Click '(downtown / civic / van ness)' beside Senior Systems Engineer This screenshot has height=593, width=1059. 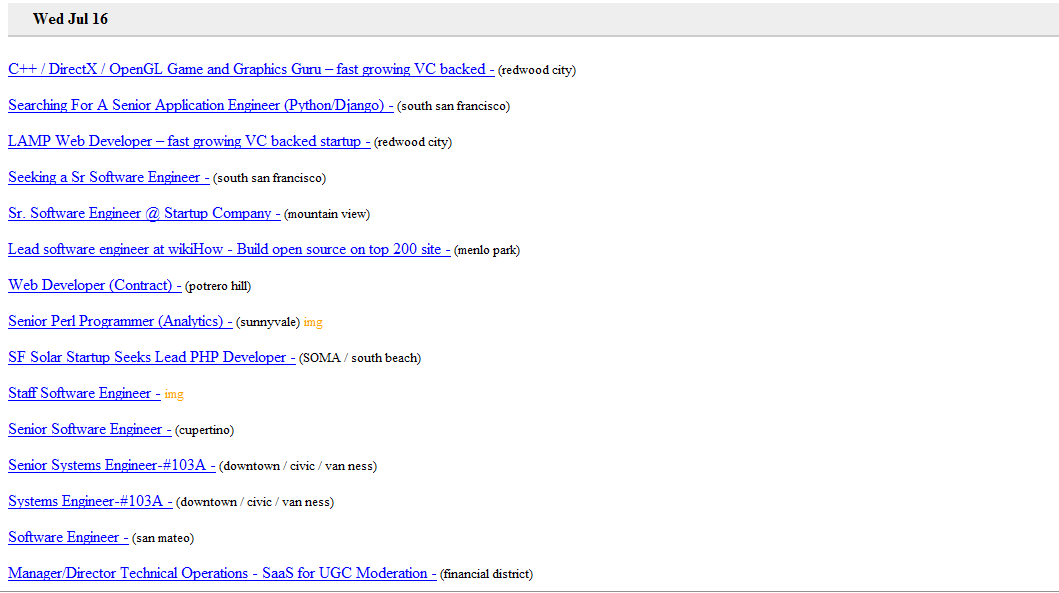click(298, 466)
